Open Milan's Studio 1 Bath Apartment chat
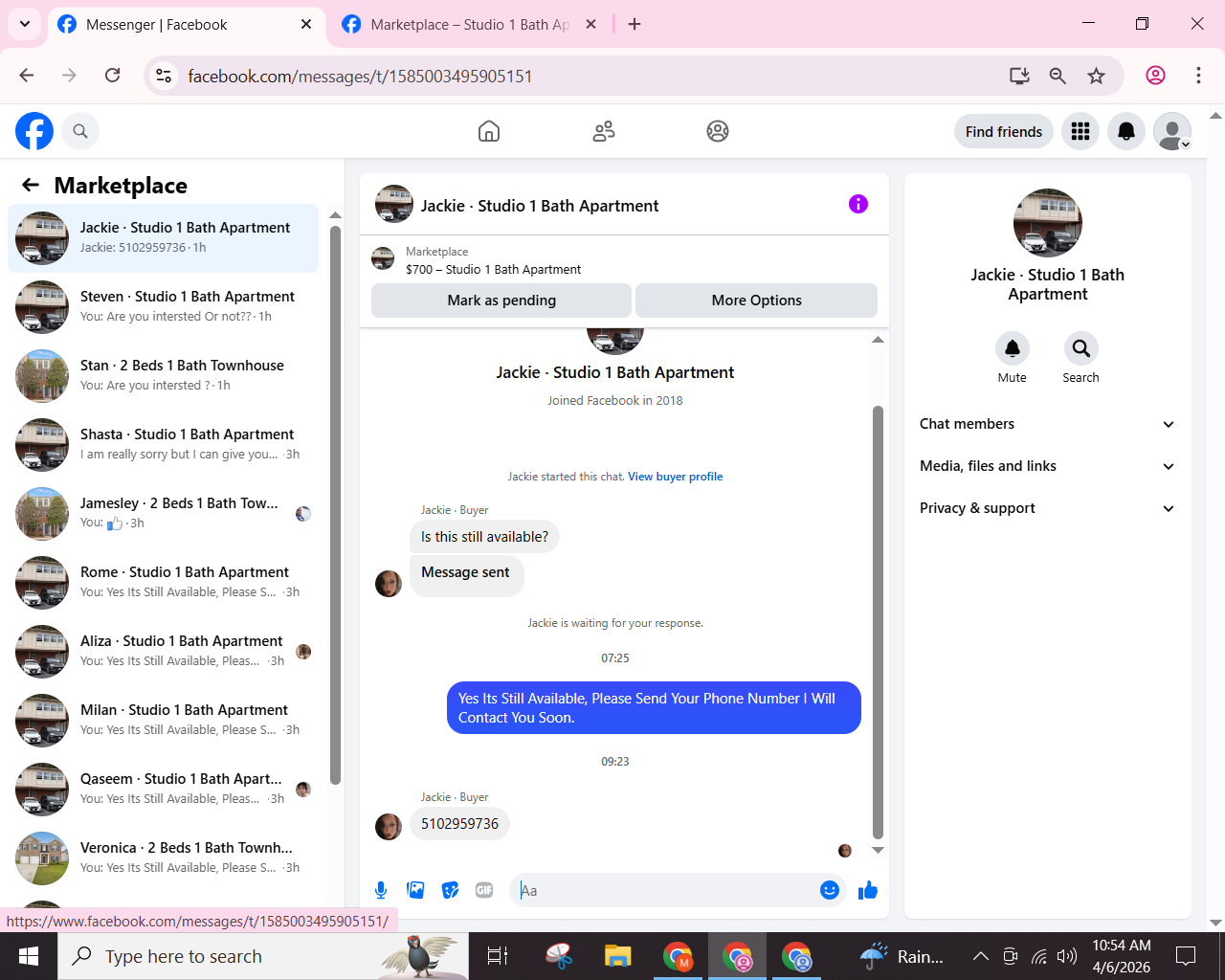1225x980 pixels. pyautogui.click(x=164, y=720)
